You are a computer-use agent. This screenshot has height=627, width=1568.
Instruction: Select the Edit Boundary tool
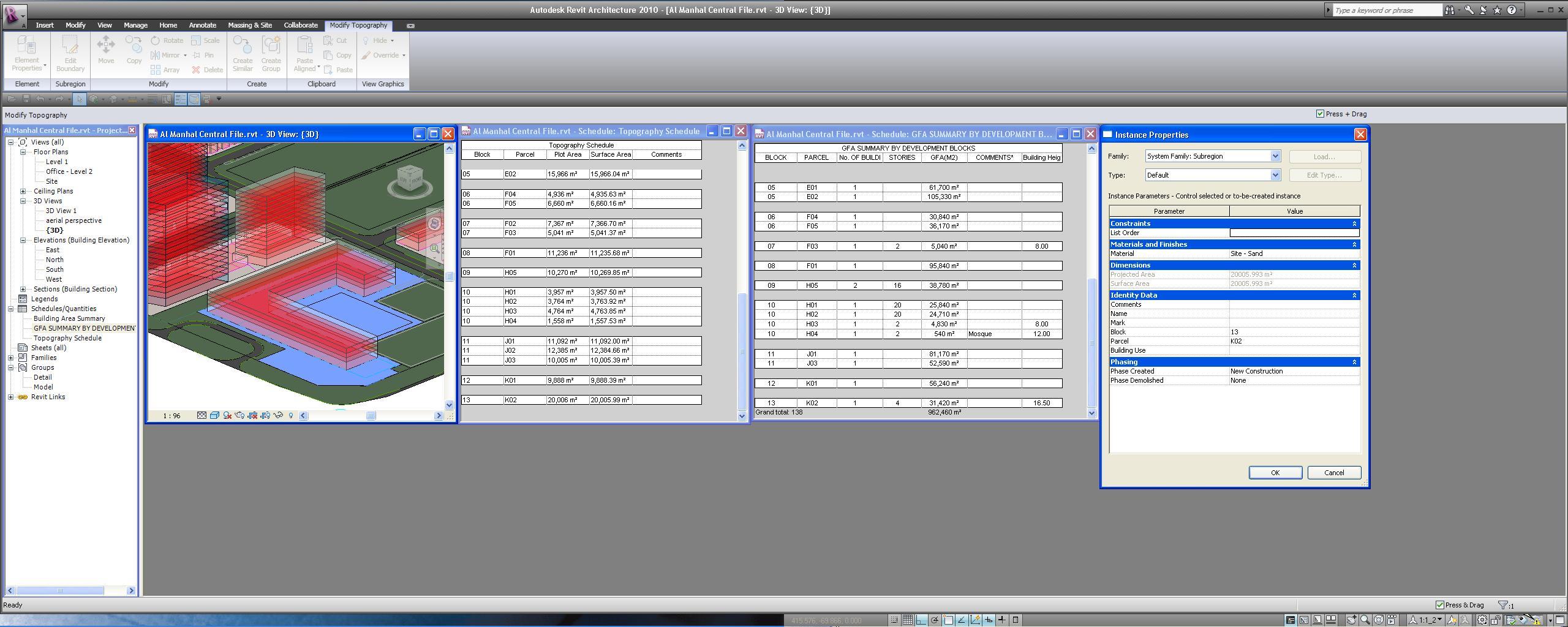pyautogui.click(x=70, y=54)
